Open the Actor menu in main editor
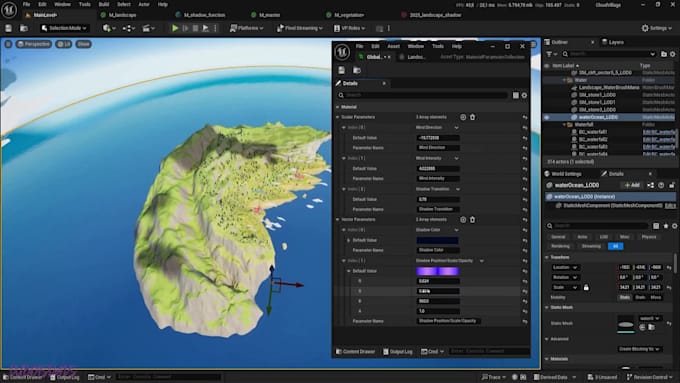This screenshot has width=680, height=383. 144,4
